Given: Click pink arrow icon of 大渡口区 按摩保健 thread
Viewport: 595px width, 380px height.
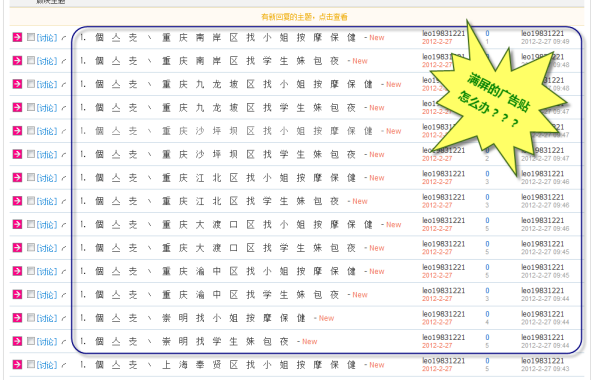Looking at the screenshot, I should coord(17,224).
